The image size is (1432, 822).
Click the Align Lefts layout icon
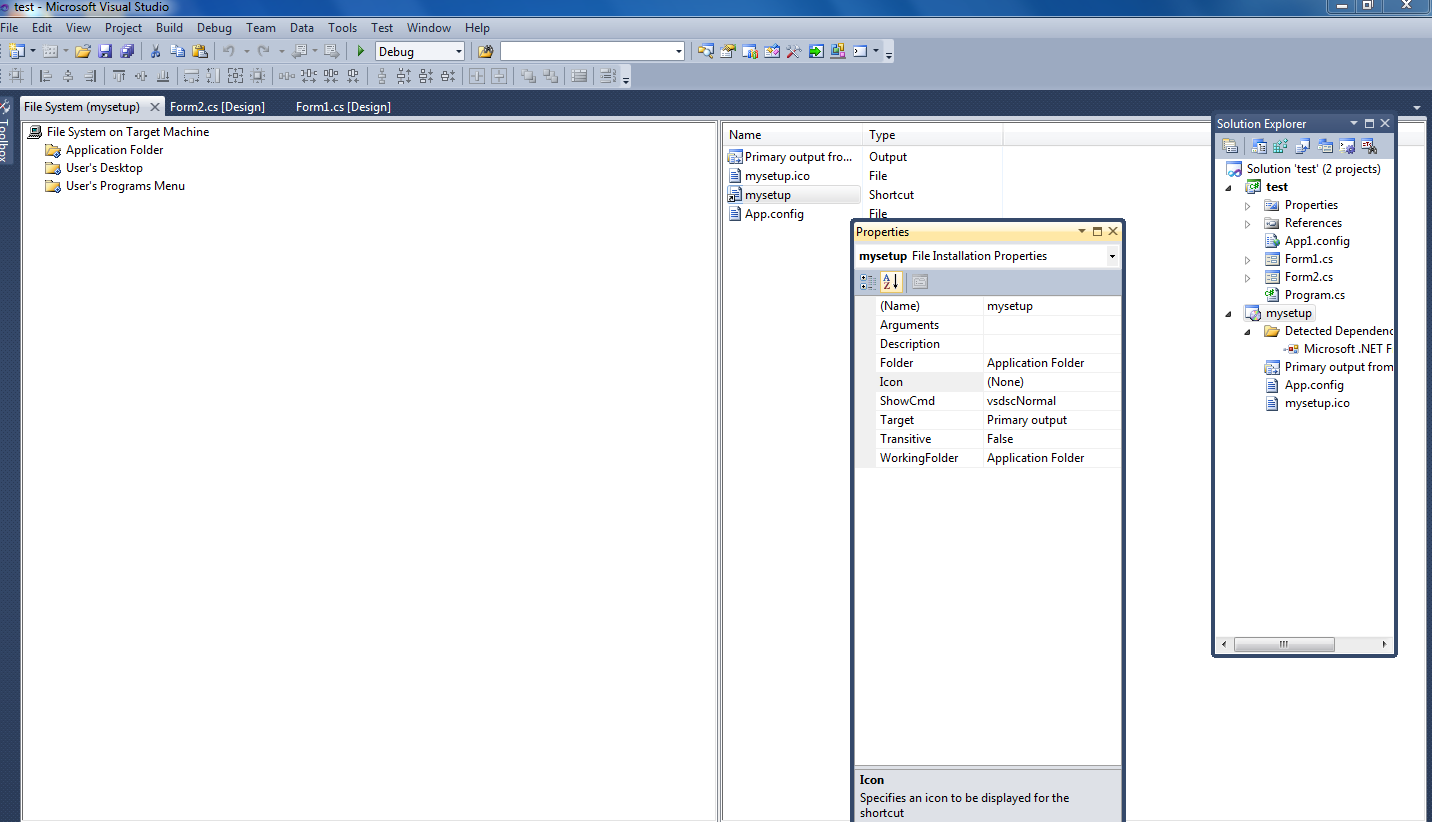tap(46, 76)
